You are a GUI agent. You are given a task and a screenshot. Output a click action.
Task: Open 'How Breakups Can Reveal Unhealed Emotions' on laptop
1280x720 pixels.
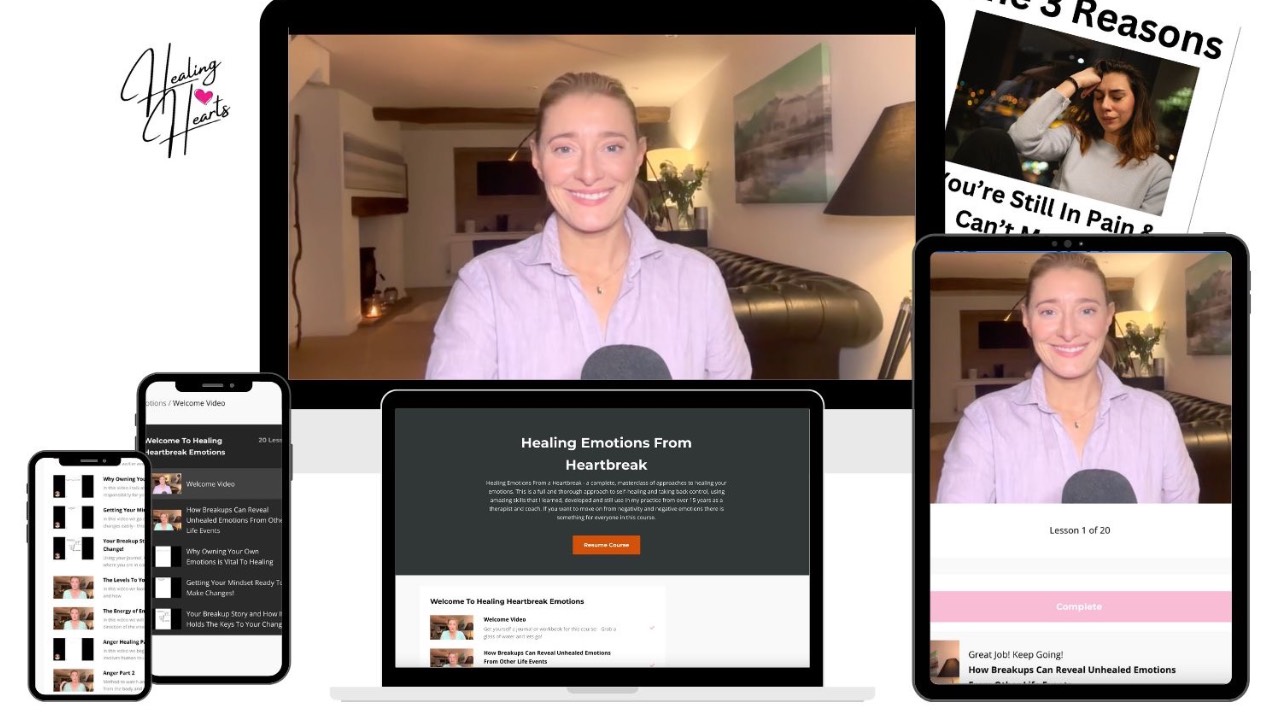pyautogui.click(x=547, y=657)
